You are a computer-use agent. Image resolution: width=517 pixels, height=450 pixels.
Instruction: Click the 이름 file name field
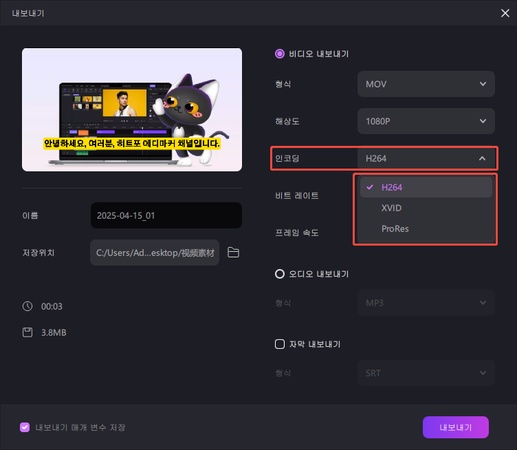pyautogui.click(x=166, y=215)
